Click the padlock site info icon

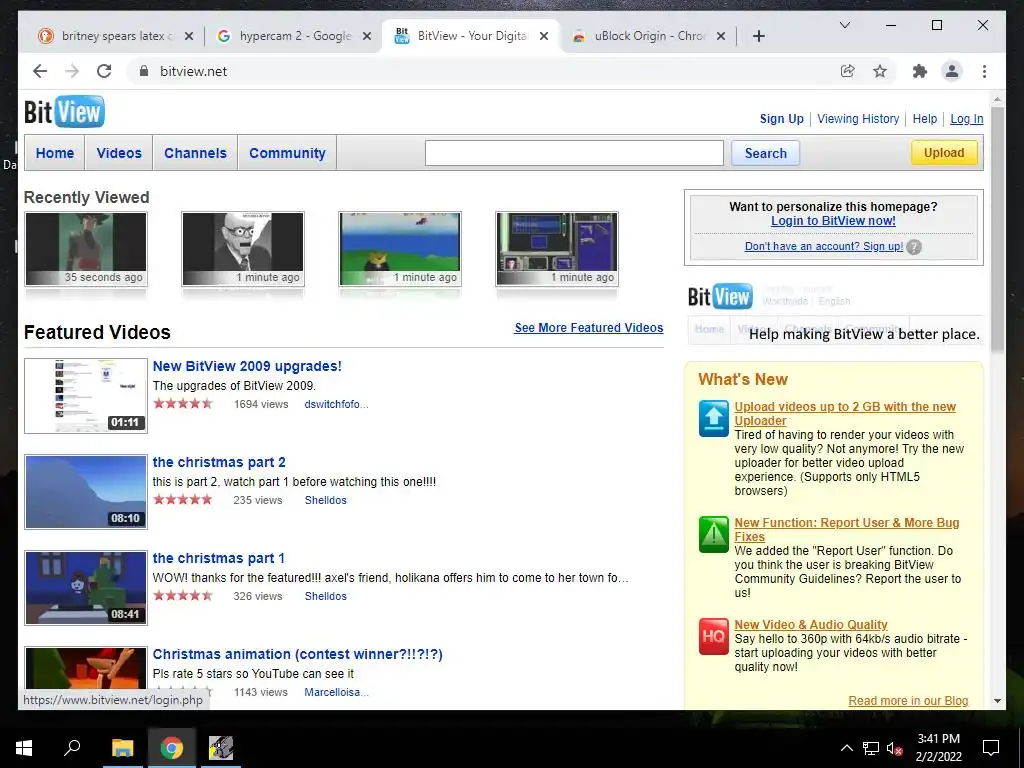[x=144, y=71]
